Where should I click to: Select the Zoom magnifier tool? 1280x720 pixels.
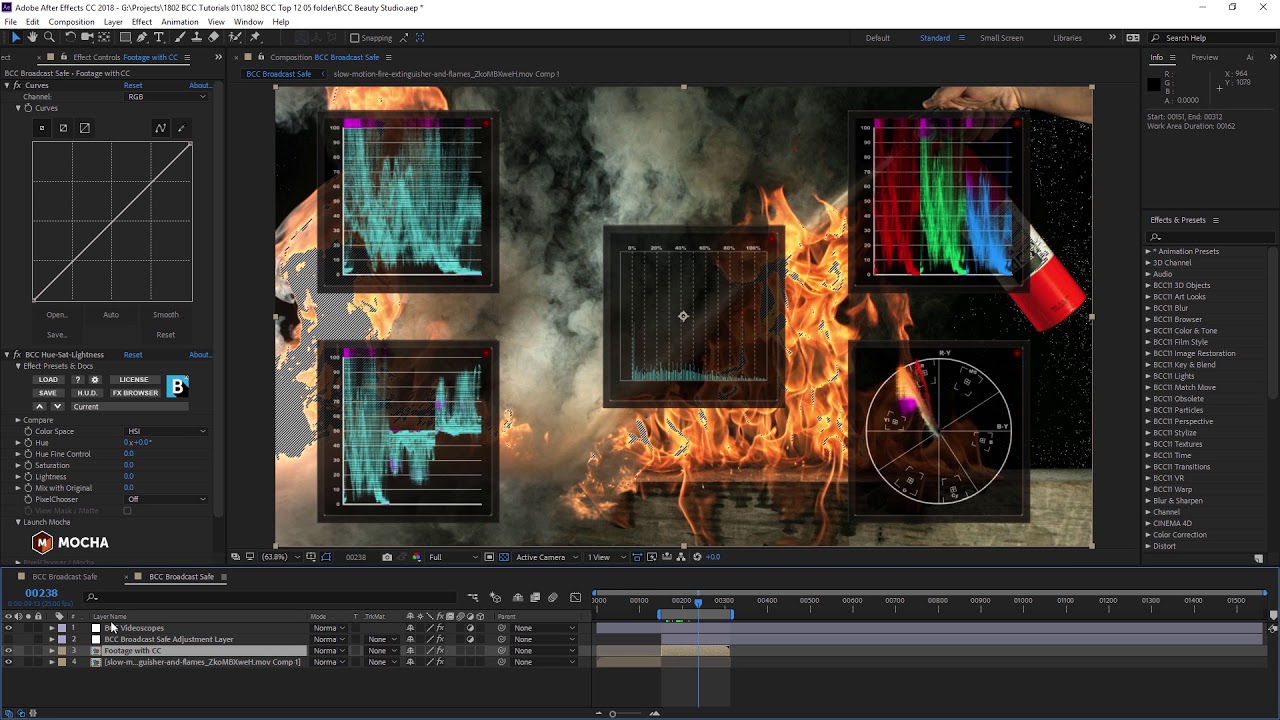[49, 37]
